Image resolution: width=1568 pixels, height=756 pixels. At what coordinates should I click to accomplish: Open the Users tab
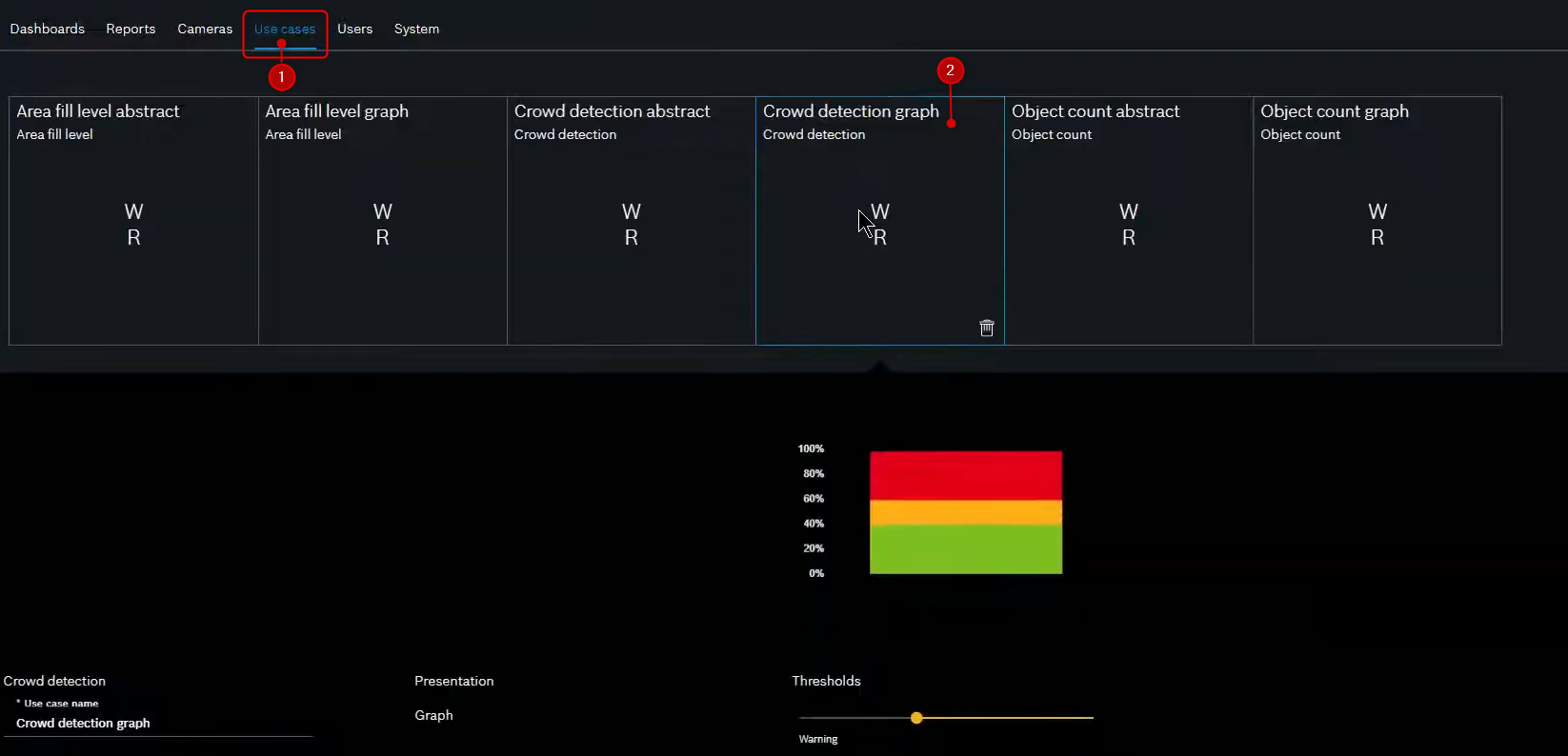354,29
